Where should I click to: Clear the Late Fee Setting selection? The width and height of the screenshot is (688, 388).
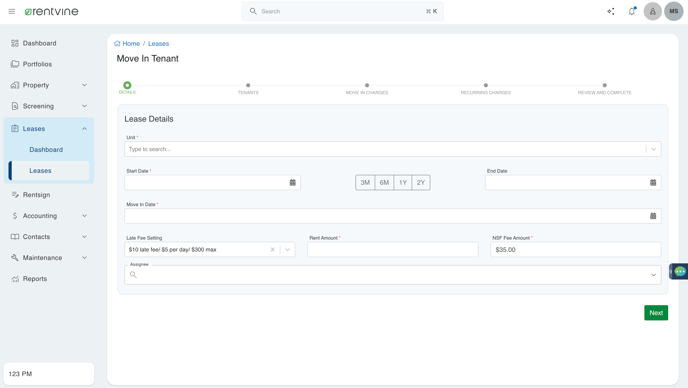click(272, 249)
